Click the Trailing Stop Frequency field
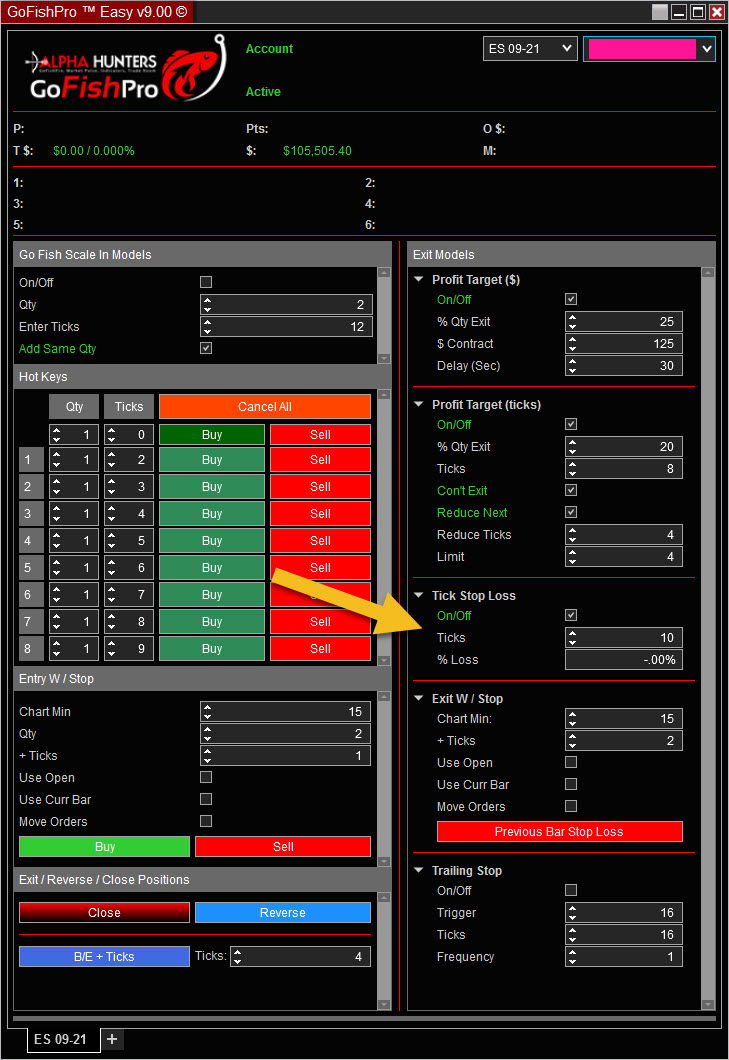 624,957
